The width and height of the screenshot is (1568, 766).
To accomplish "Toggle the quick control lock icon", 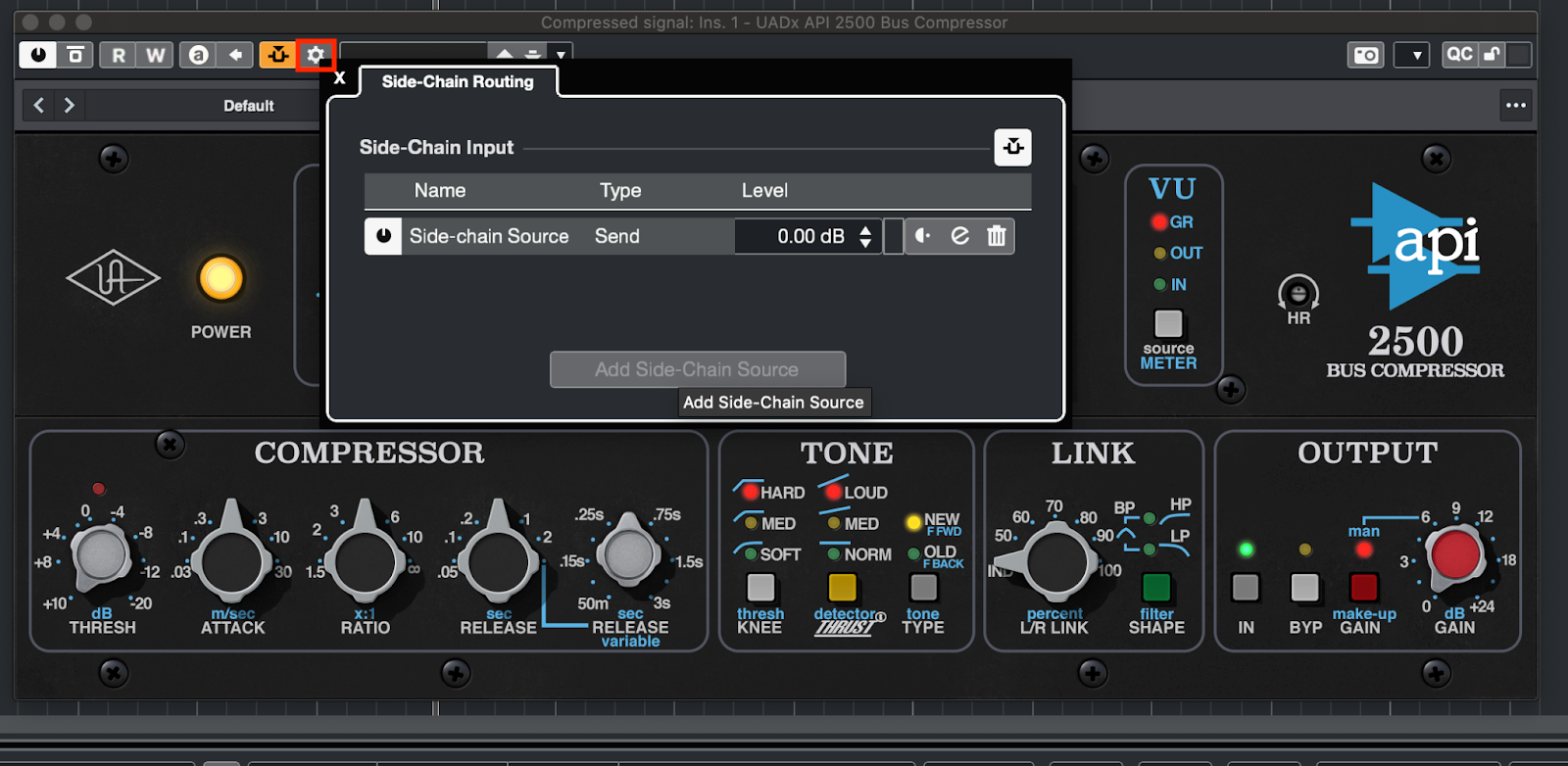I will pyautogui.click(x=1492, y=55).
